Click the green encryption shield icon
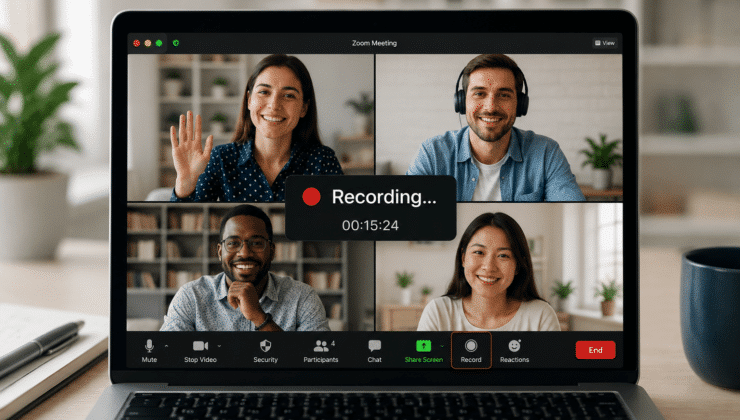Viewport: 740px width, 420px height. [176, 43]
